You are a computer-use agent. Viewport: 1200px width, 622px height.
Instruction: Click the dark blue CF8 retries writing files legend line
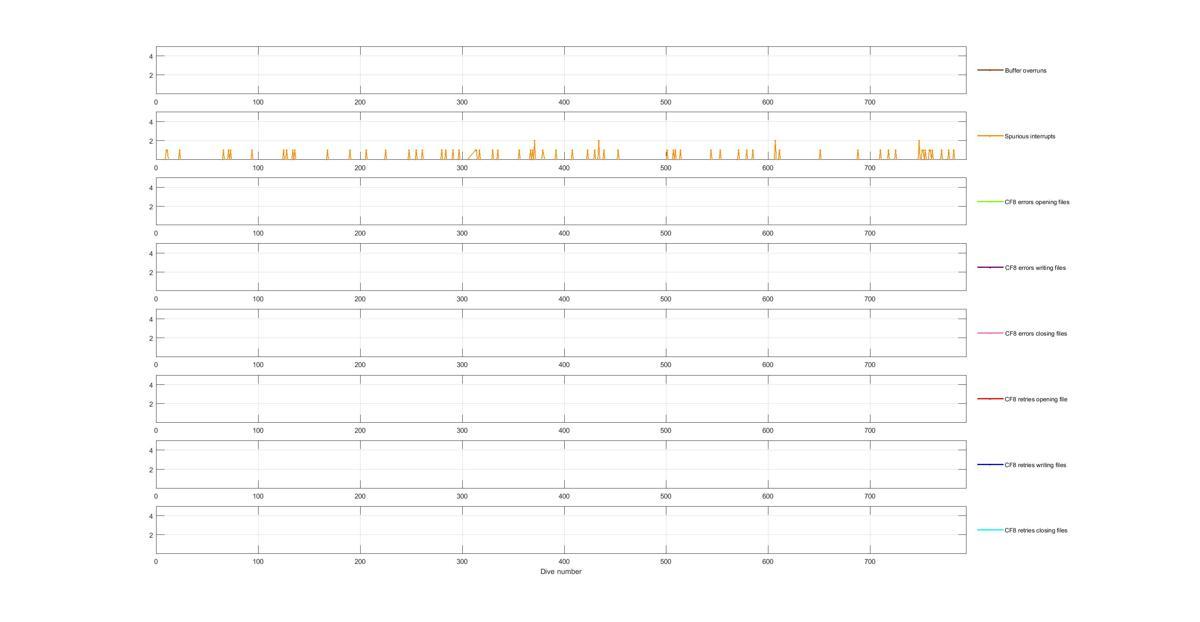click(990, 465)
